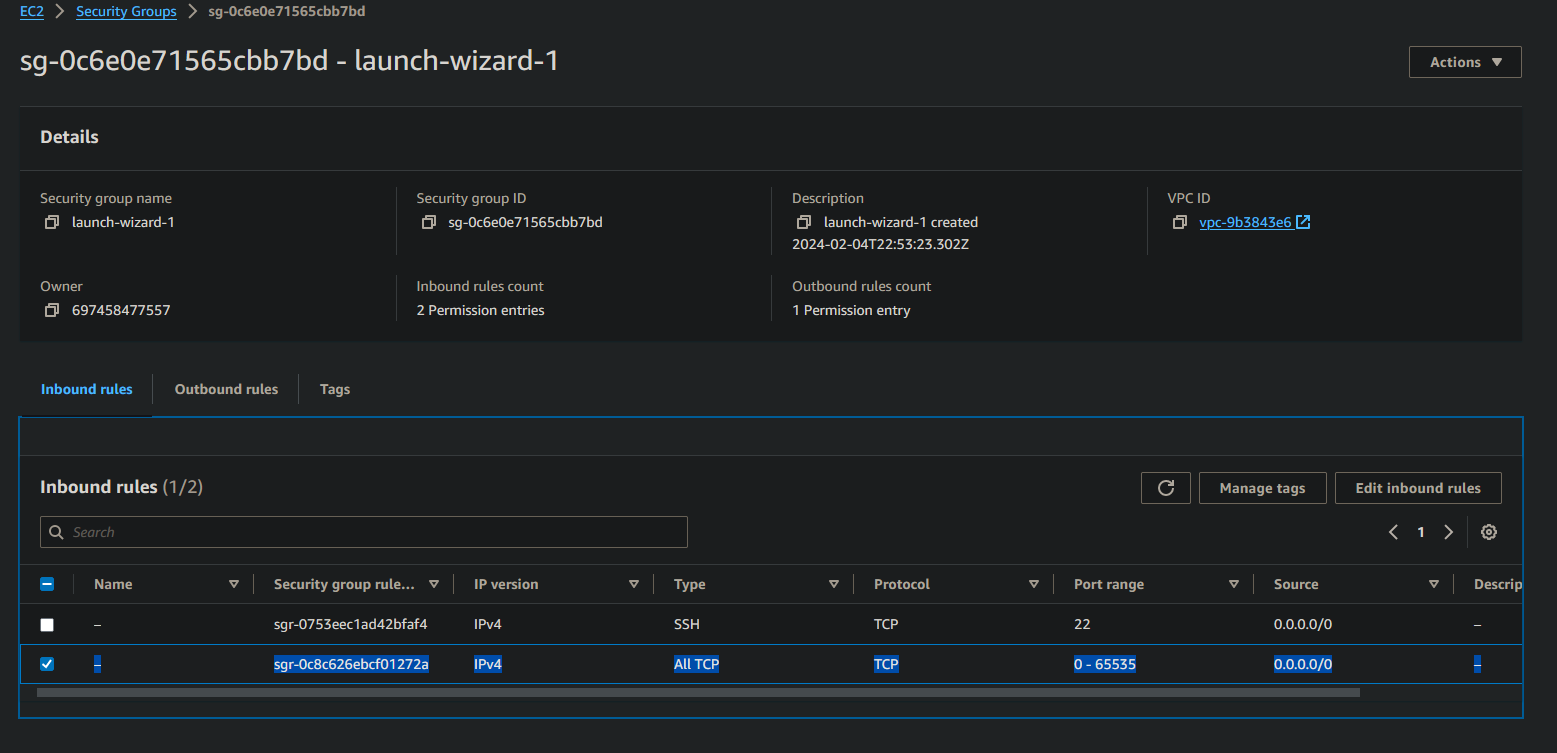
Task: Uncheck the All TCP rule checkbox
Action: (x=47, y=664)
